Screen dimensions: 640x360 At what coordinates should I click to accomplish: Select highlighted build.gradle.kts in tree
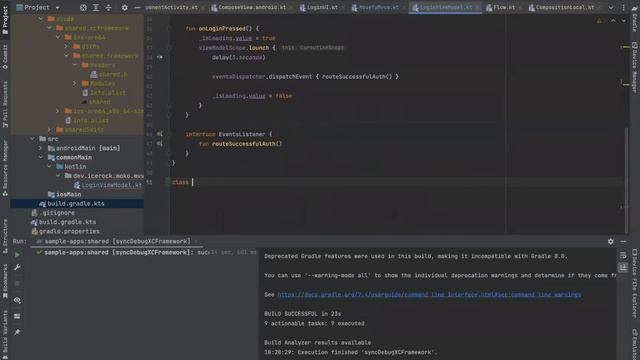click(x=76, y=204)
